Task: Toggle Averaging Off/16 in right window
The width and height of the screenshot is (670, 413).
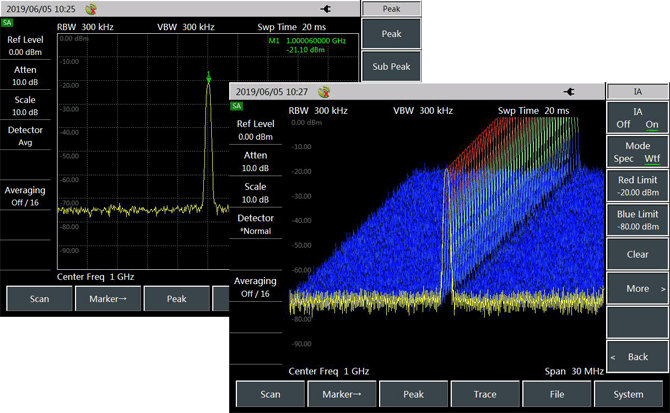Action: [255, 287]
